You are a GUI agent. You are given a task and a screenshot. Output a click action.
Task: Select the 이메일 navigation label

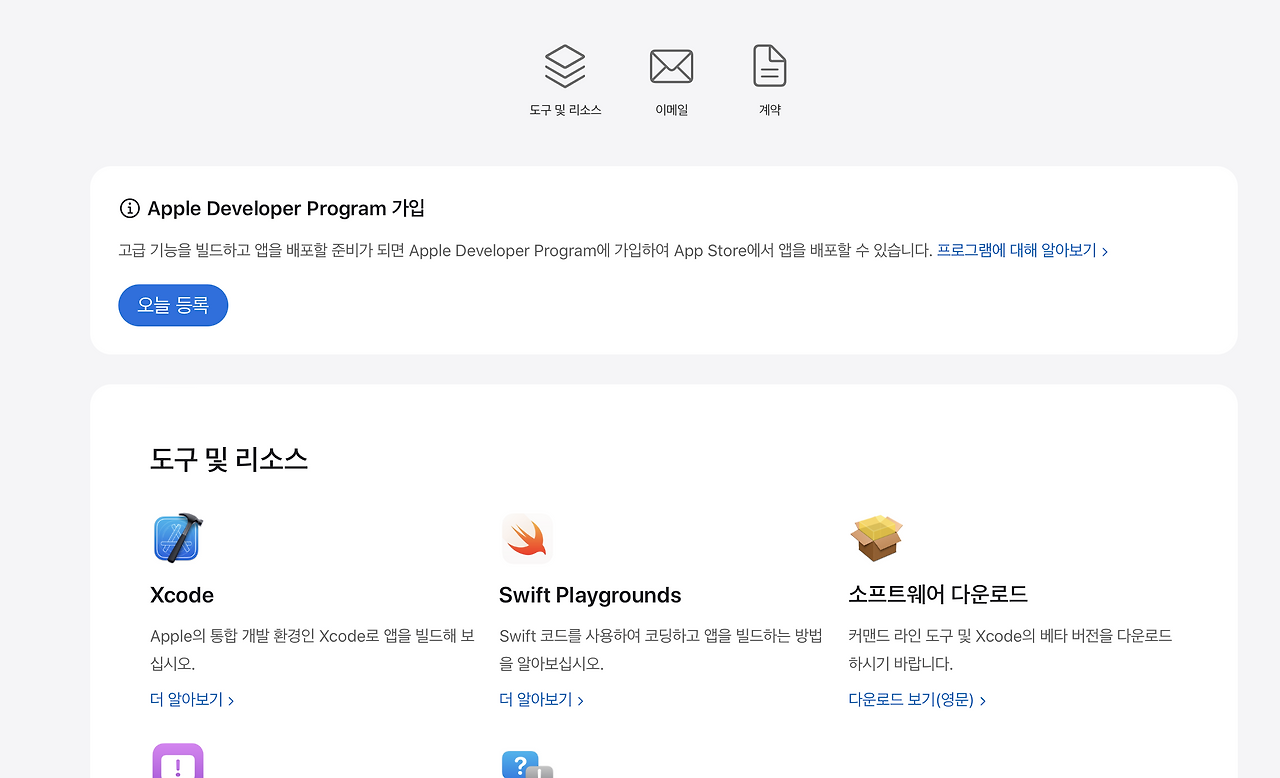671,110
